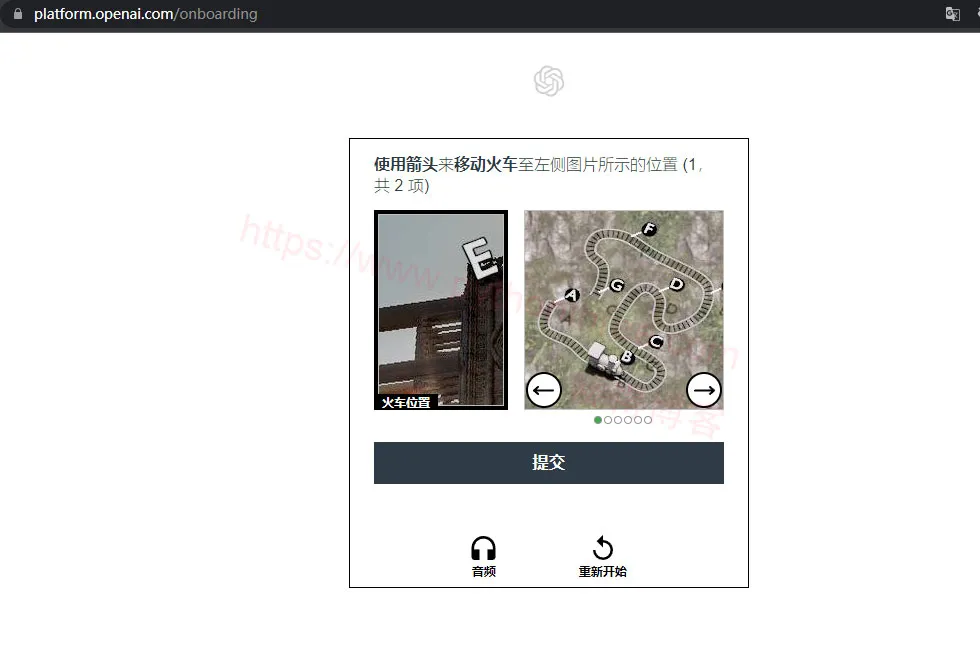Click the OpenAI logo at the top
Viewport: 980px width, 654px height.
(x=548, y=81)
